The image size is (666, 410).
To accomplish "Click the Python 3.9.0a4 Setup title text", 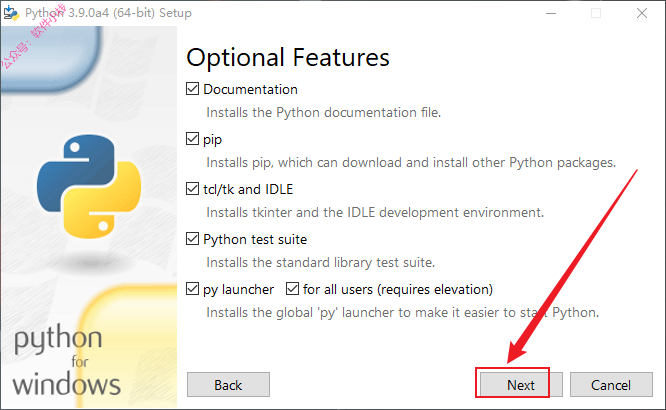I will click(108, 13).
